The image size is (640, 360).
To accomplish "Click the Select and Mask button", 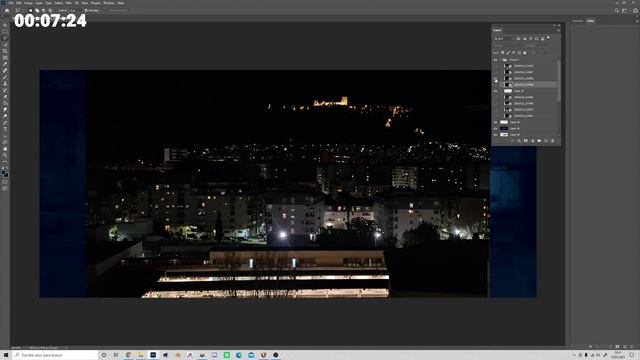I will point(118,11).
